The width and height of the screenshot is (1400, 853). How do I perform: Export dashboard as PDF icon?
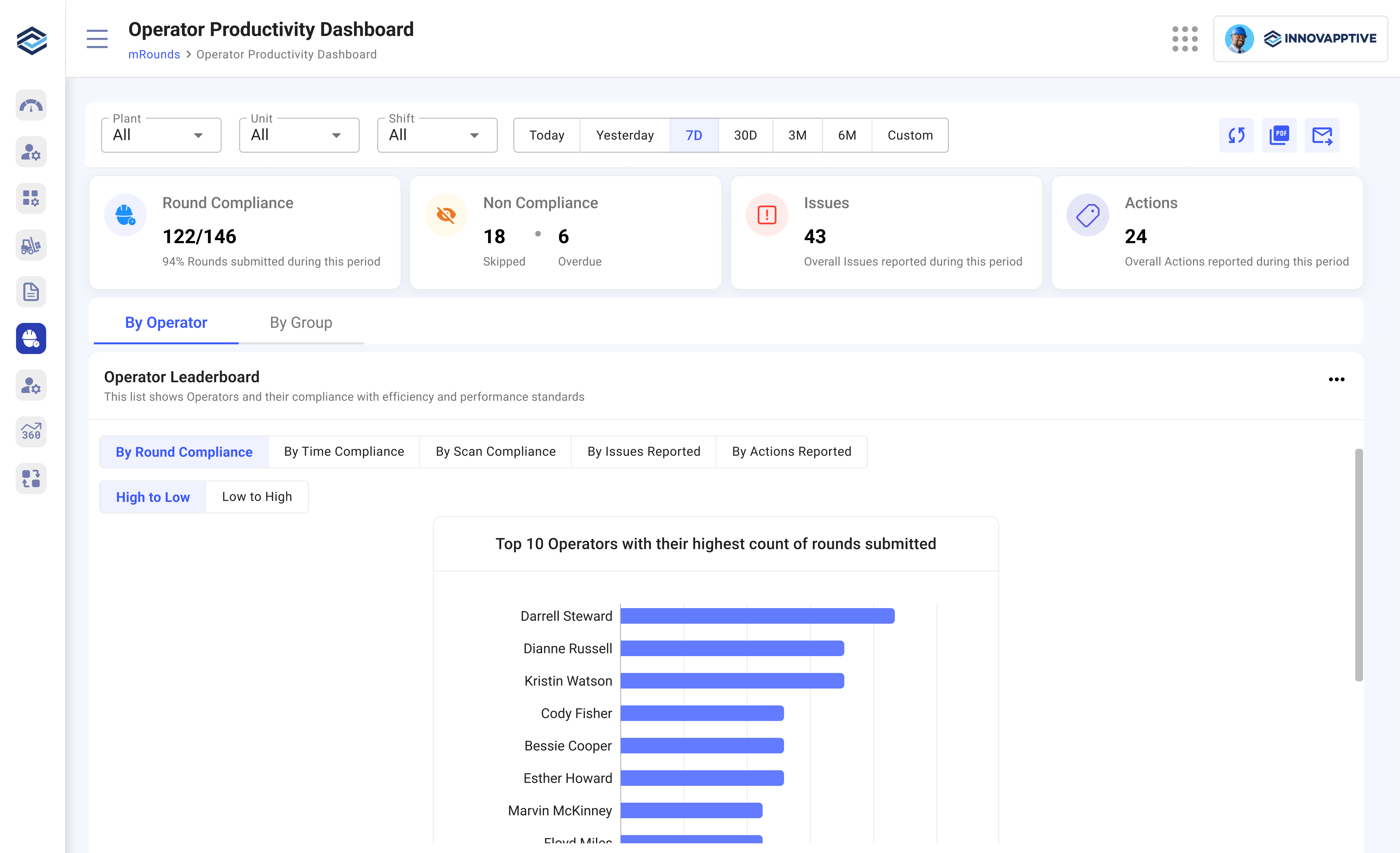coord(1279,135)
